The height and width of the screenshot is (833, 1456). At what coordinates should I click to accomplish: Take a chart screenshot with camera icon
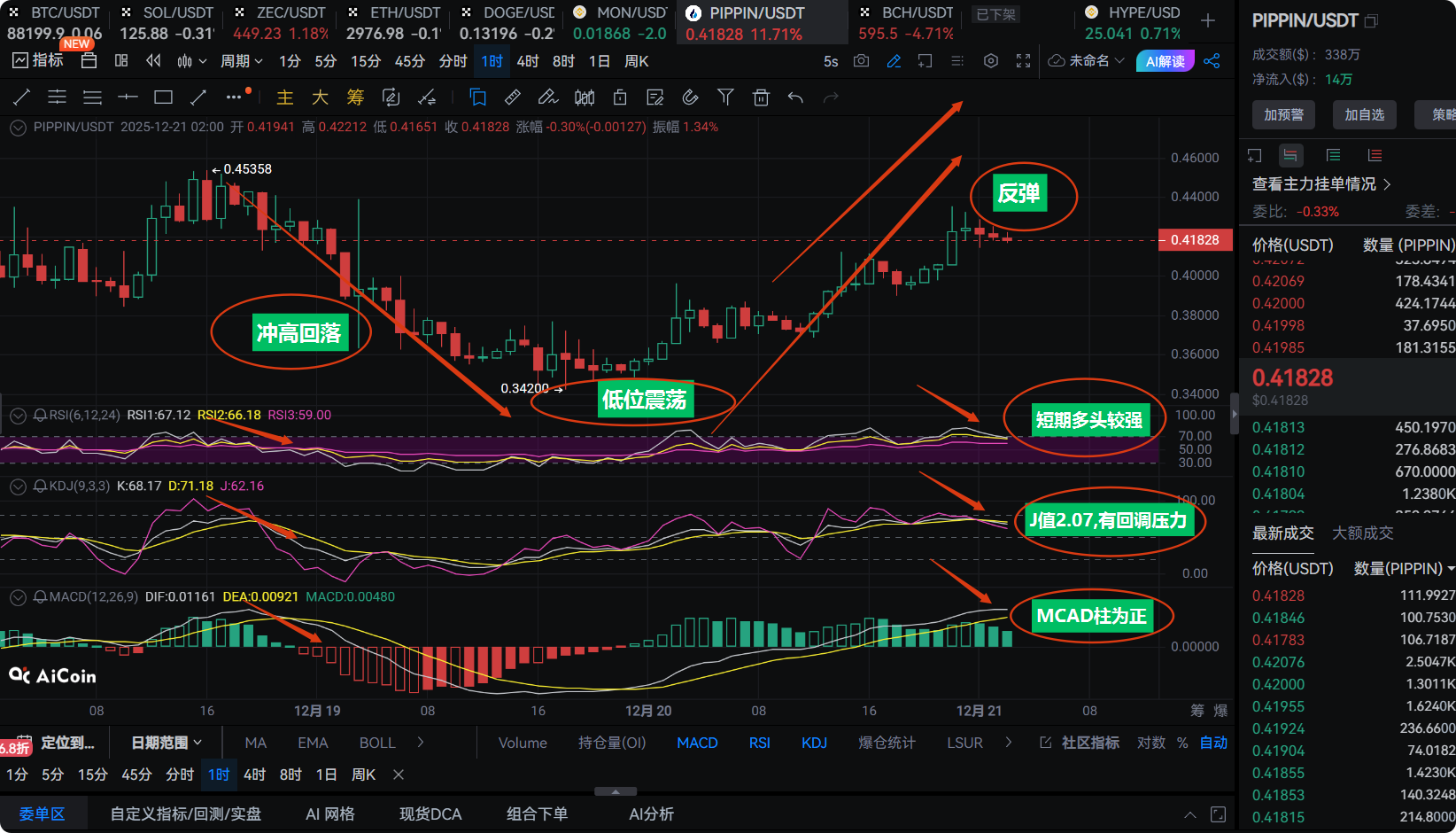point(861,61)
